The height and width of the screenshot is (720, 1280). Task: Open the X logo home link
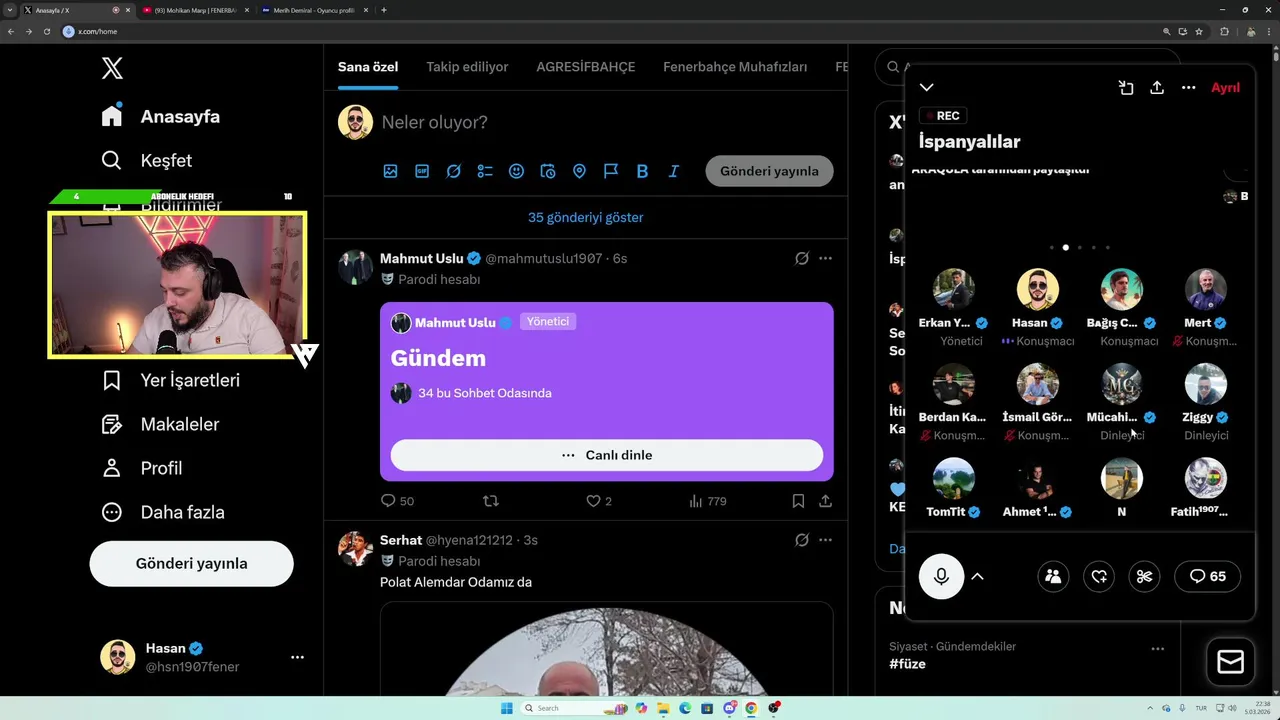pos(112,68)
